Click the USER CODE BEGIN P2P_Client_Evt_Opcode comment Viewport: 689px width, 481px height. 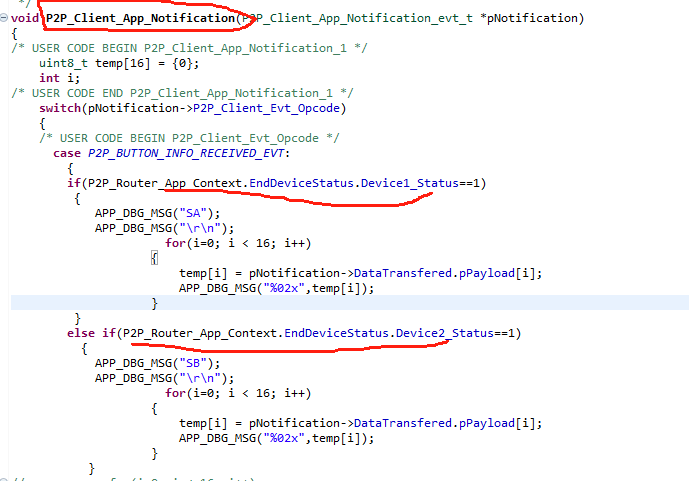point(189,138)
